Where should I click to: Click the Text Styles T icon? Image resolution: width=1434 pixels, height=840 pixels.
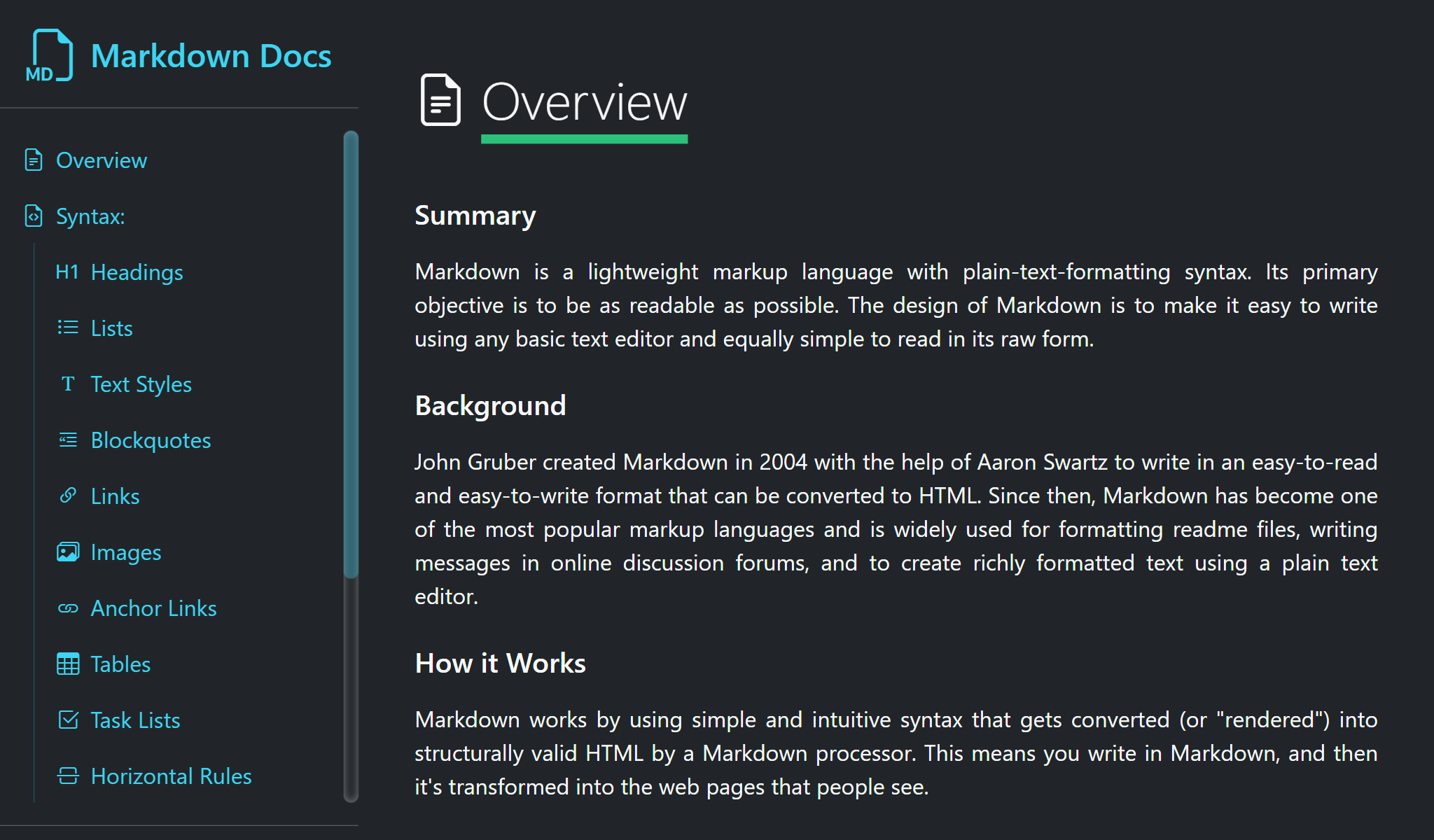pyautogui.click(x=68, y=384)
